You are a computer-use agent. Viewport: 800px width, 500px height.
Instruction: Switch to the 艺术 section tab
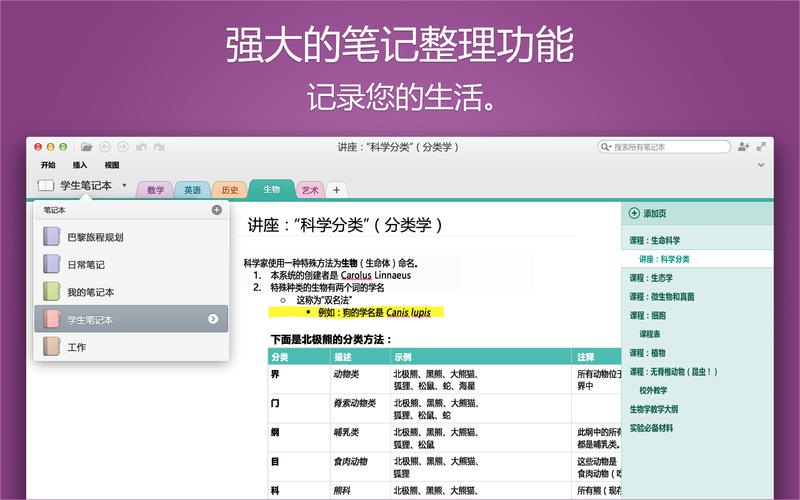(310, 190)
